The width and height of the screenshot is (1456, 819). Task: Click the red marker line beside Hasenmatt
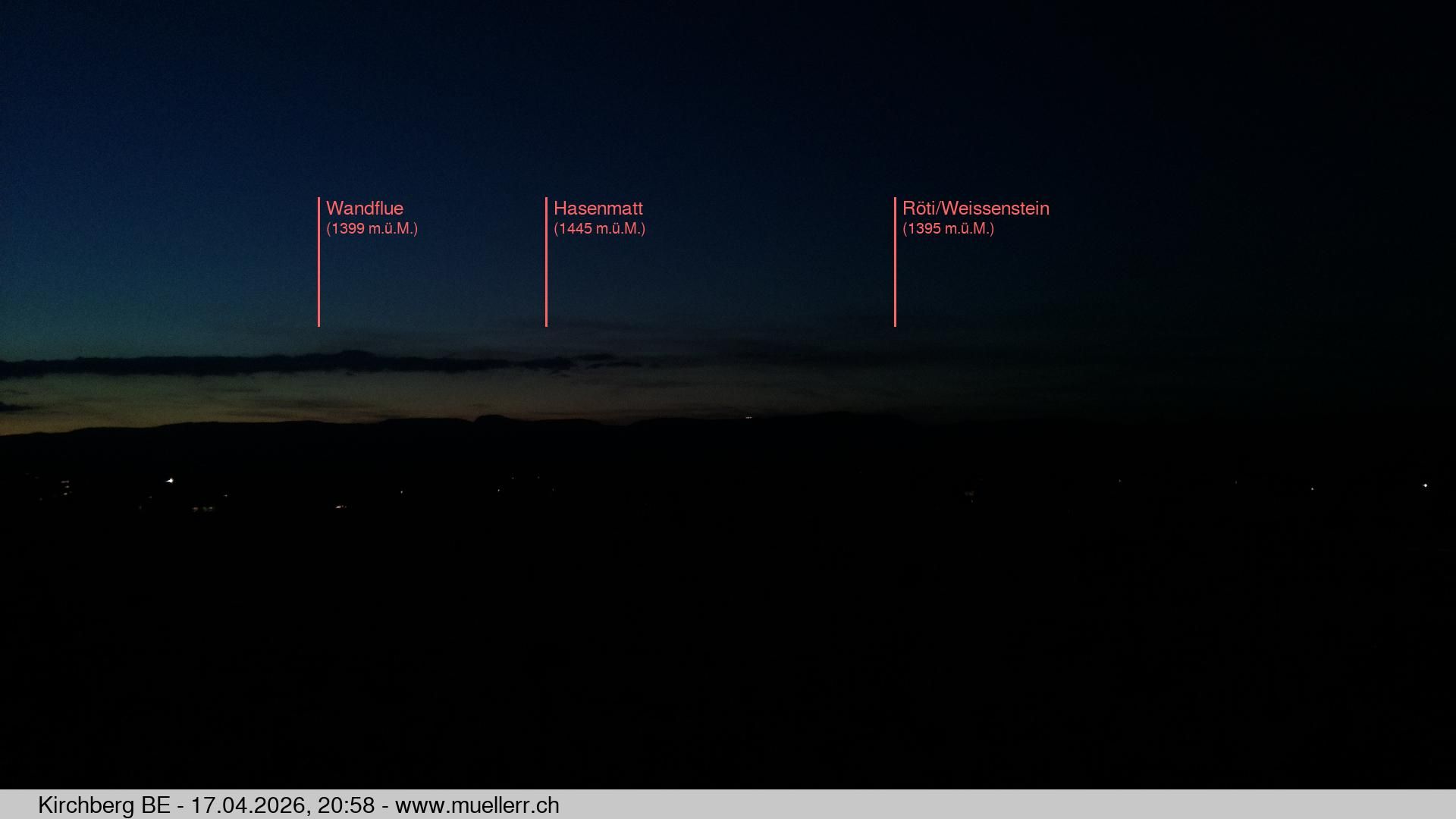(546, 281)
